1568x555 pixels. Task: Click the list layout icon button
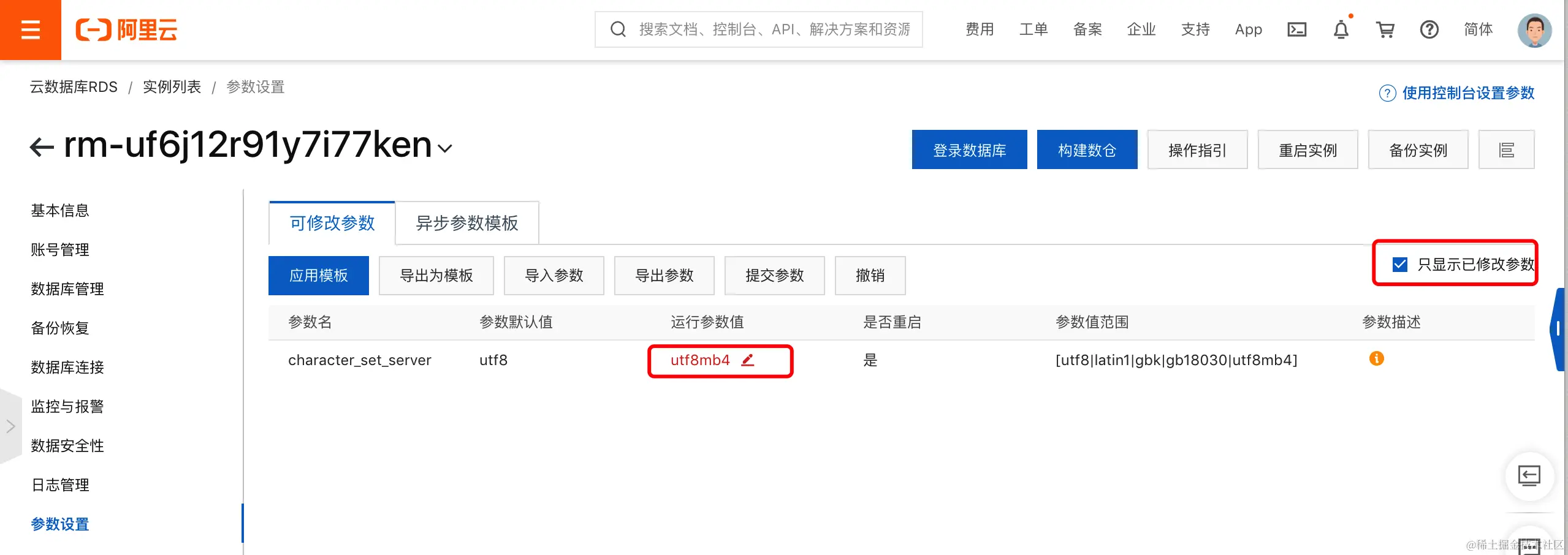(x=1506, y=149)
